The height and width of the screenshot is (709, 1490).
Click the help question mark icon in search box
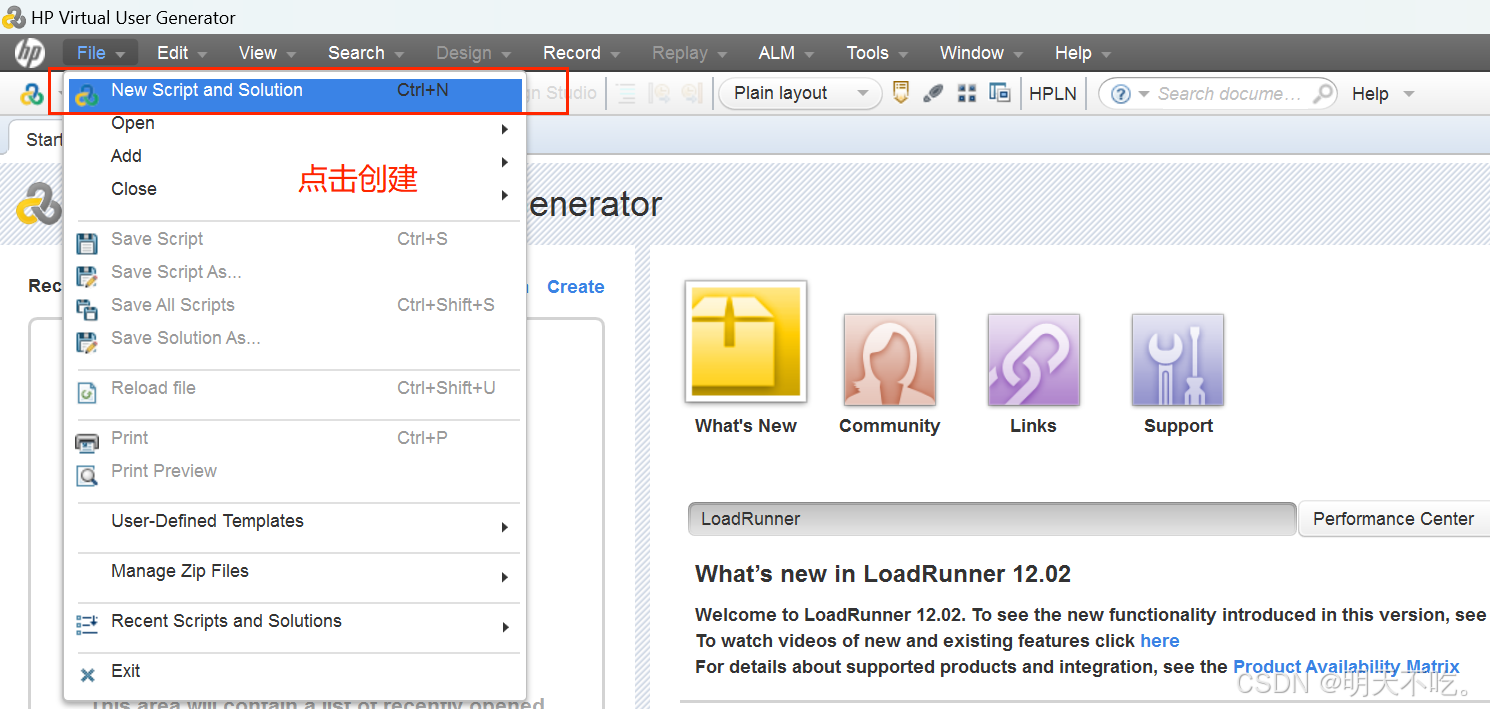1121,94
